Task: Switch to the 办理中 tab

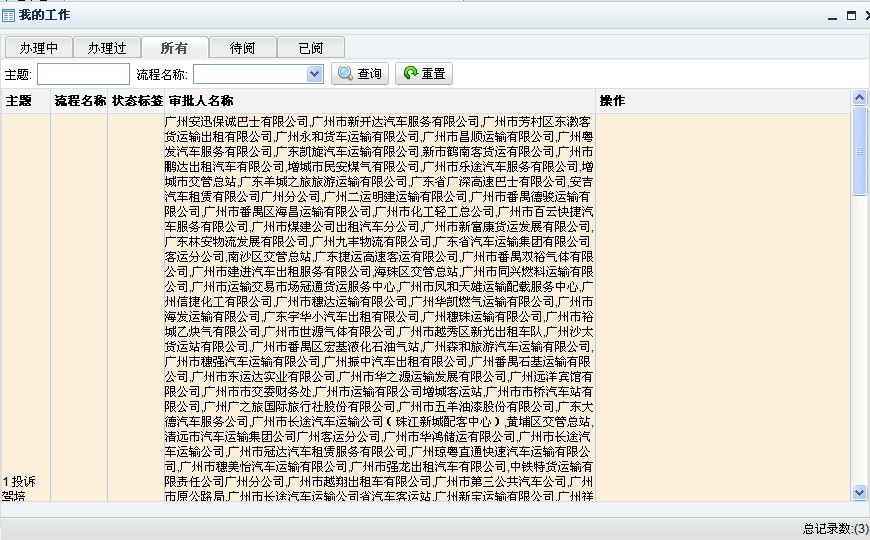Action: pos(39,48)
